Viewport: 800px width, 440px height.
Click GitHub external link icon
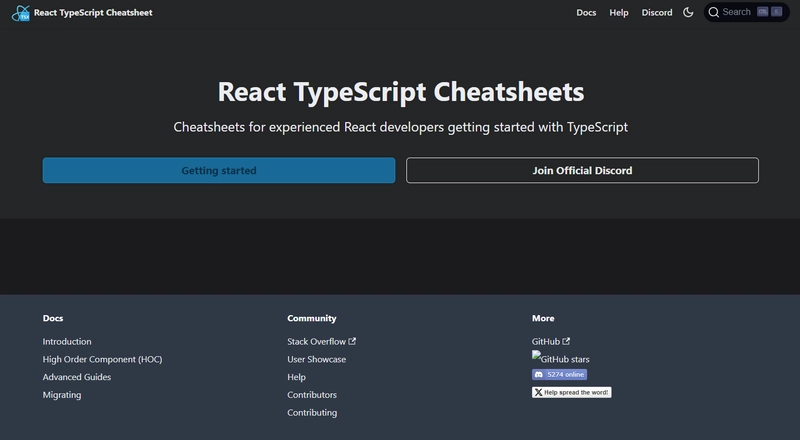(x=566, y=341)
